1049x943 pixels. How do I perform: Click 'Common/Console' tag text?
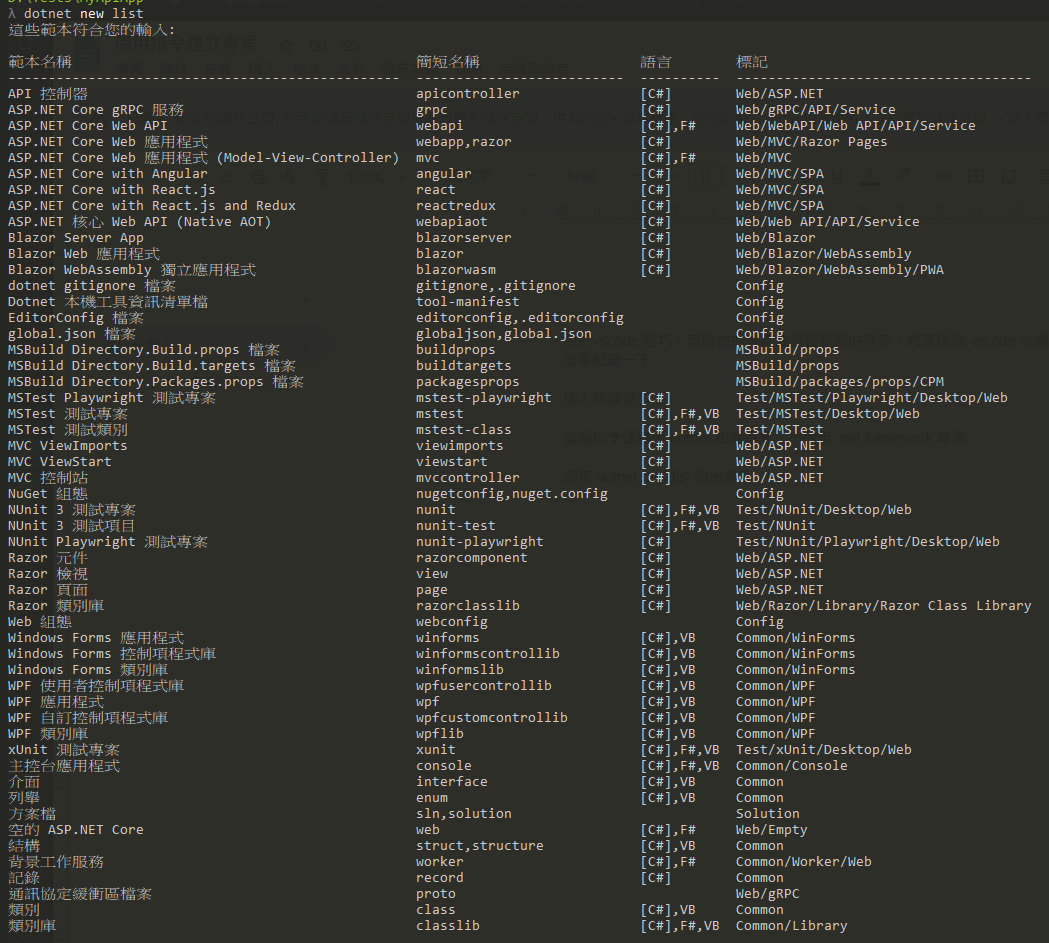coord(791,766)
